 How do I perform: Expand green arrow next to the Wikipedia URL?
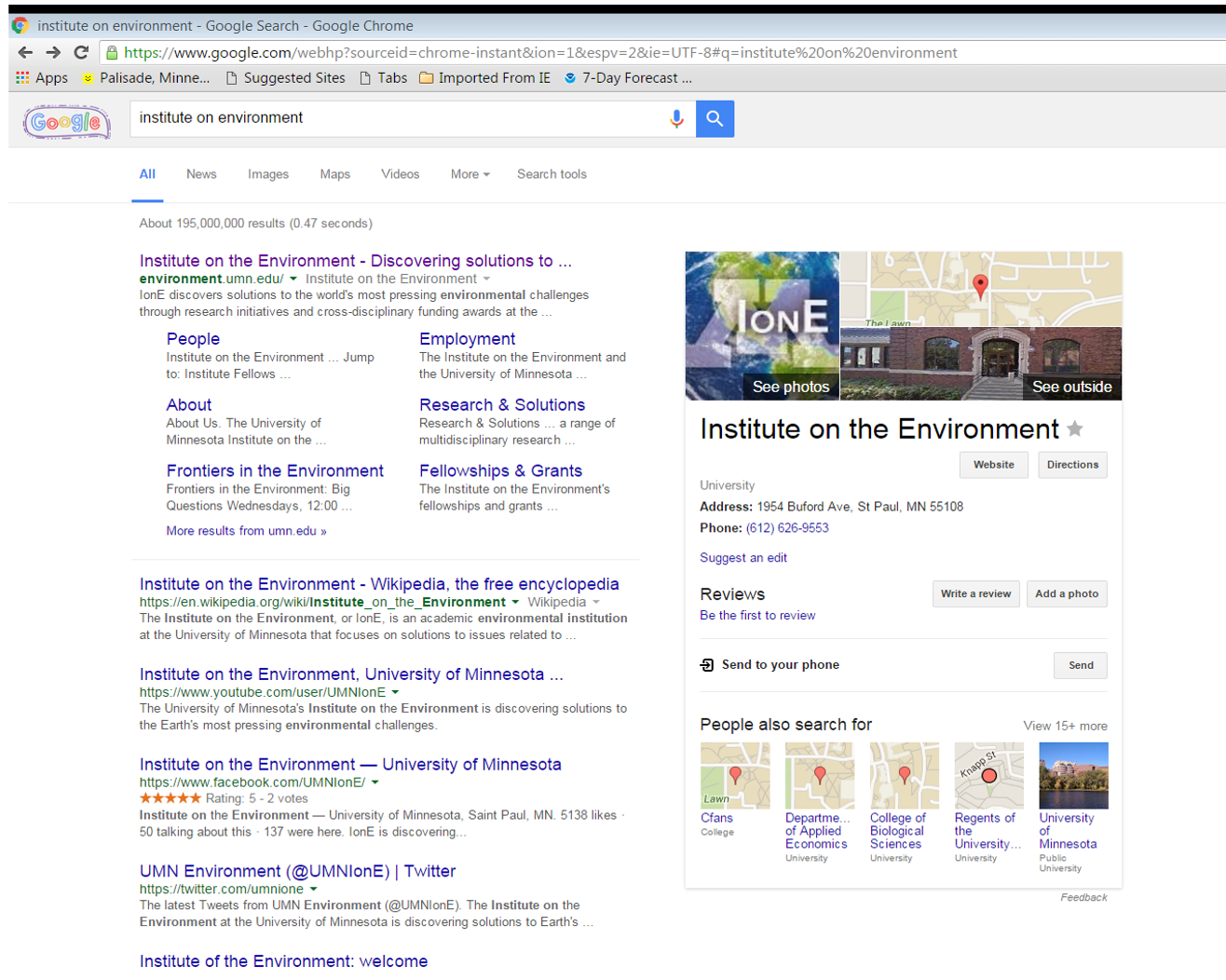[515, 602]
